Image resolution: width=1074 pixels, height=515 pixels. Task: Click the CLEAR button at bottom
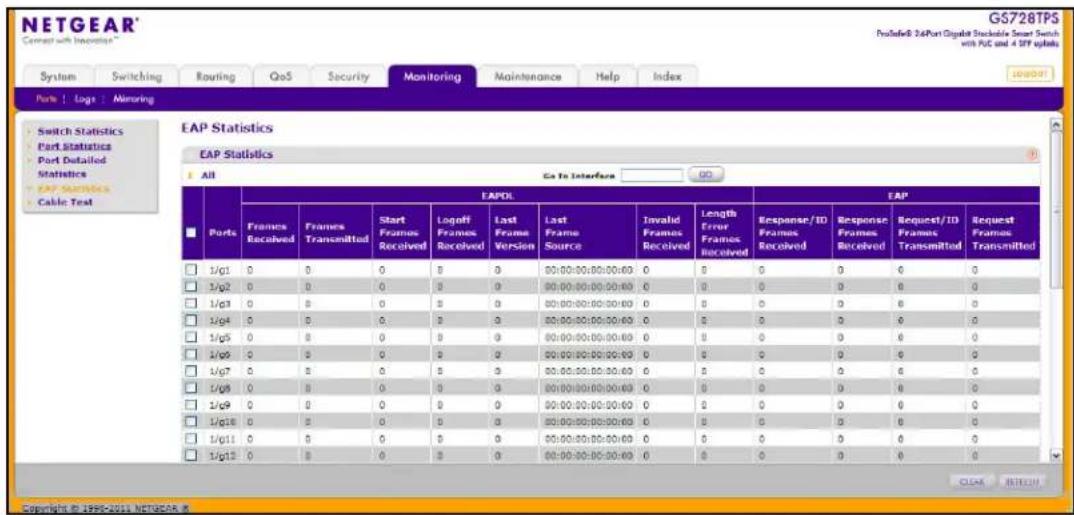click(973, 483)
